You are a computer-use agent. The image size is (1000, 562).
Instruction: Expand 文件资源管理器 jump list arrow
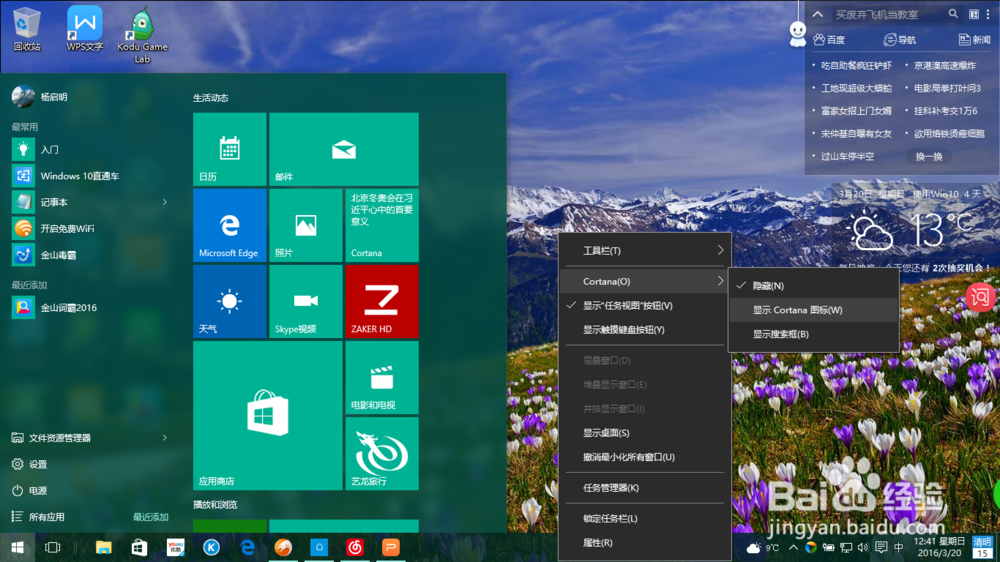165,438
